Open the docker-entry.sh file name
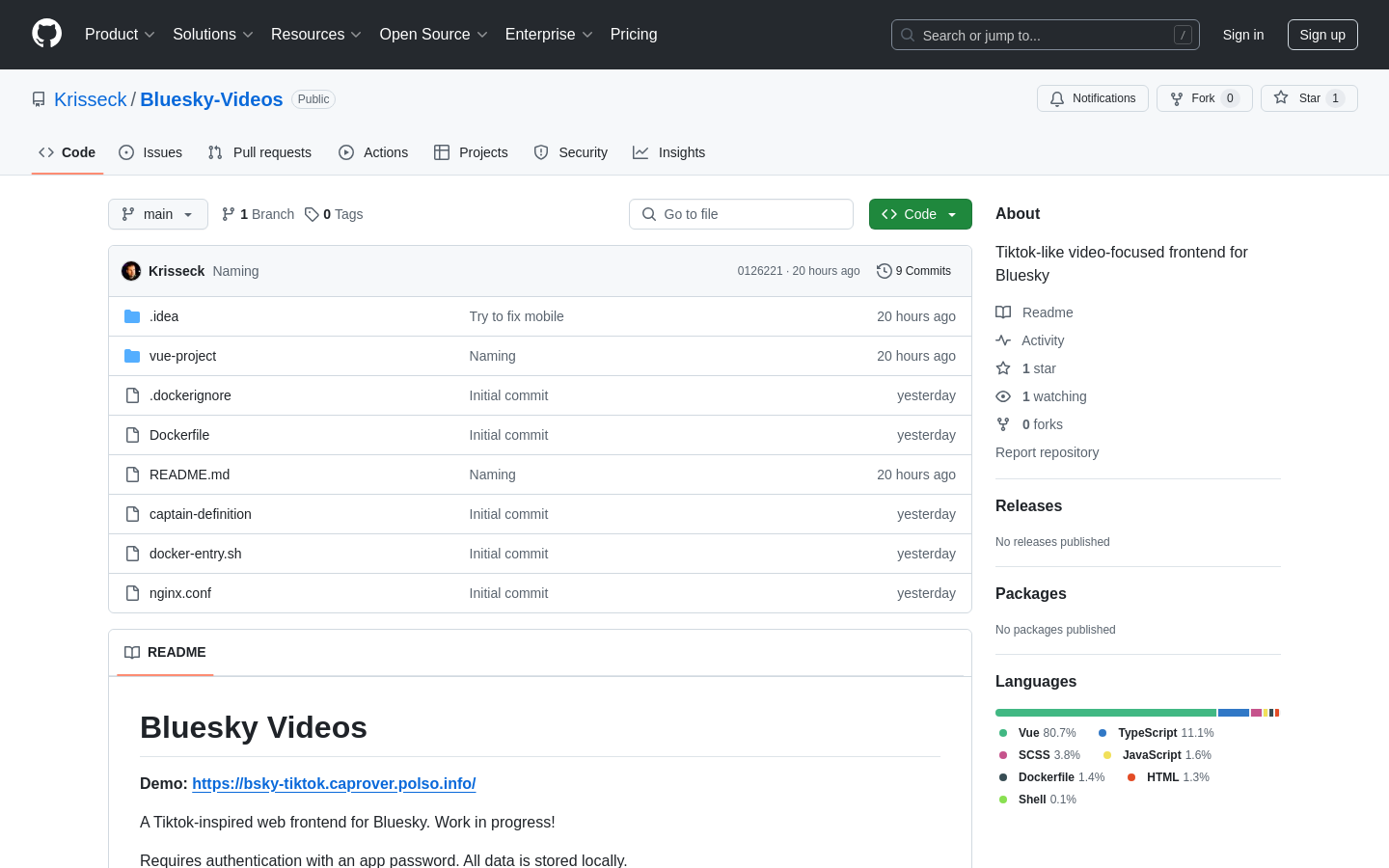This screenshot has height=868, width=1389. pos(196,554)
